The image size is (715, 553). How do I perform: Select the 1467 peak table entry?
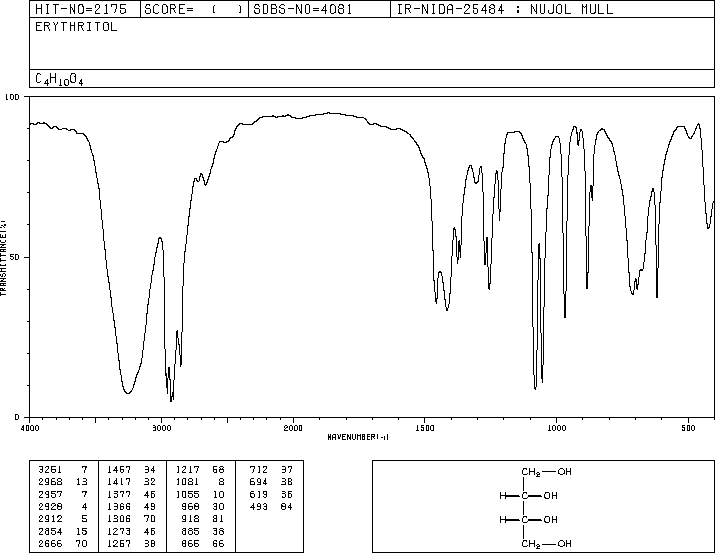pos(131,470)
